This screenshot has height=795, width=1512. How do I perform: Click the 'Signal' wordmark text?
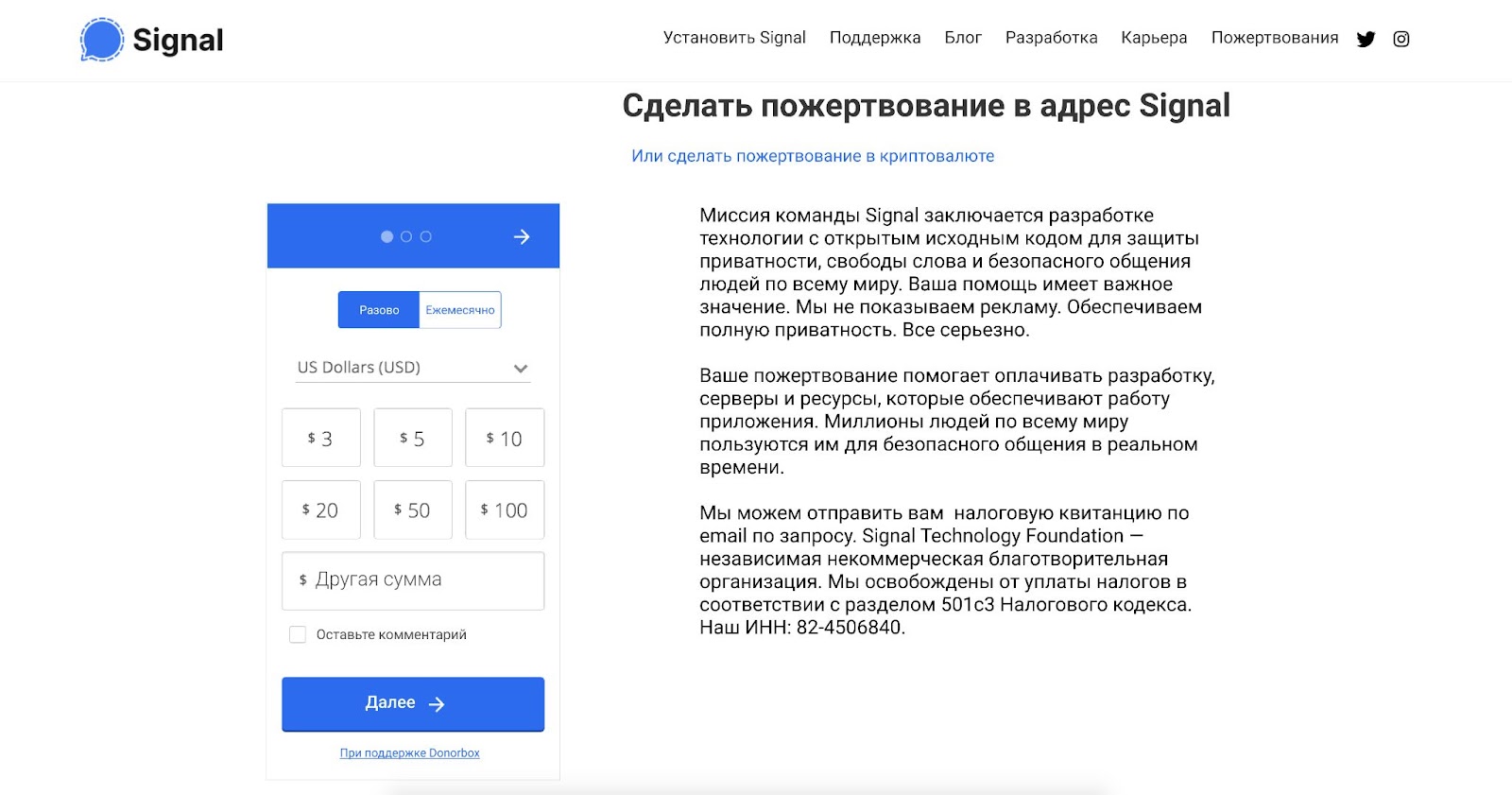tap(178, 40)
